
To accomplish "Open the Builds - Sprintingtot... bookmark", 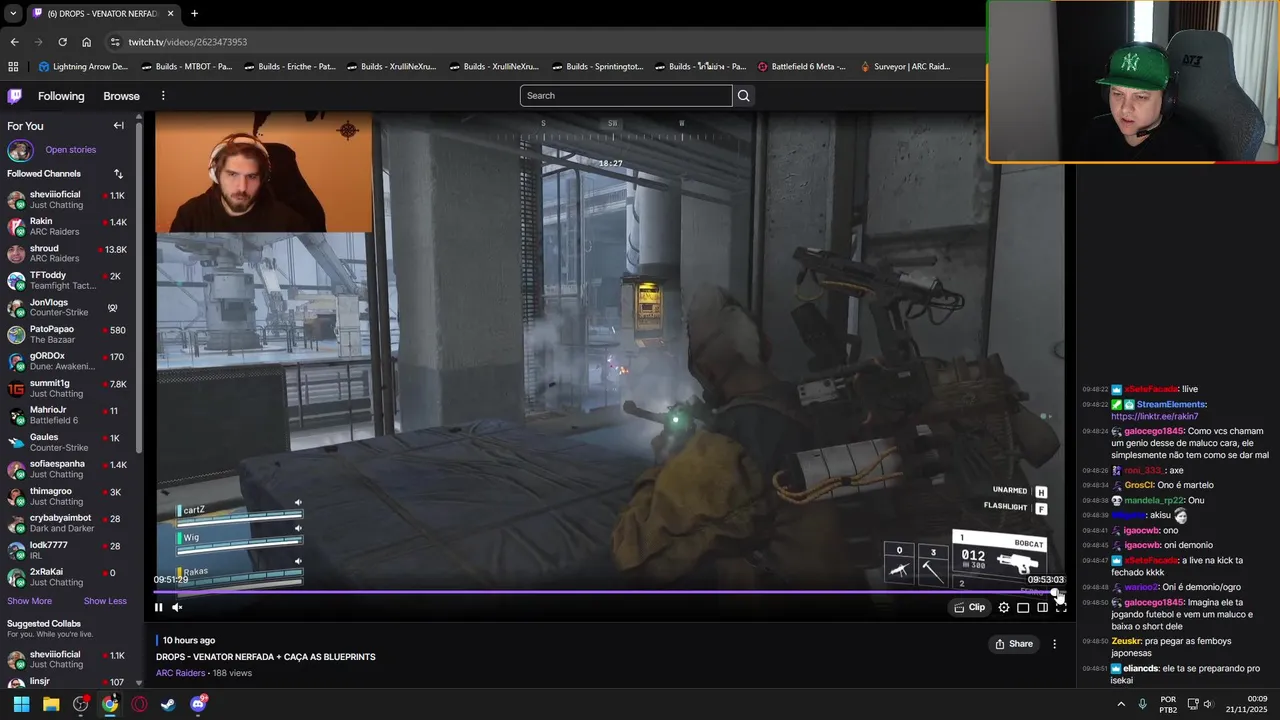I will tap(598, 67).
